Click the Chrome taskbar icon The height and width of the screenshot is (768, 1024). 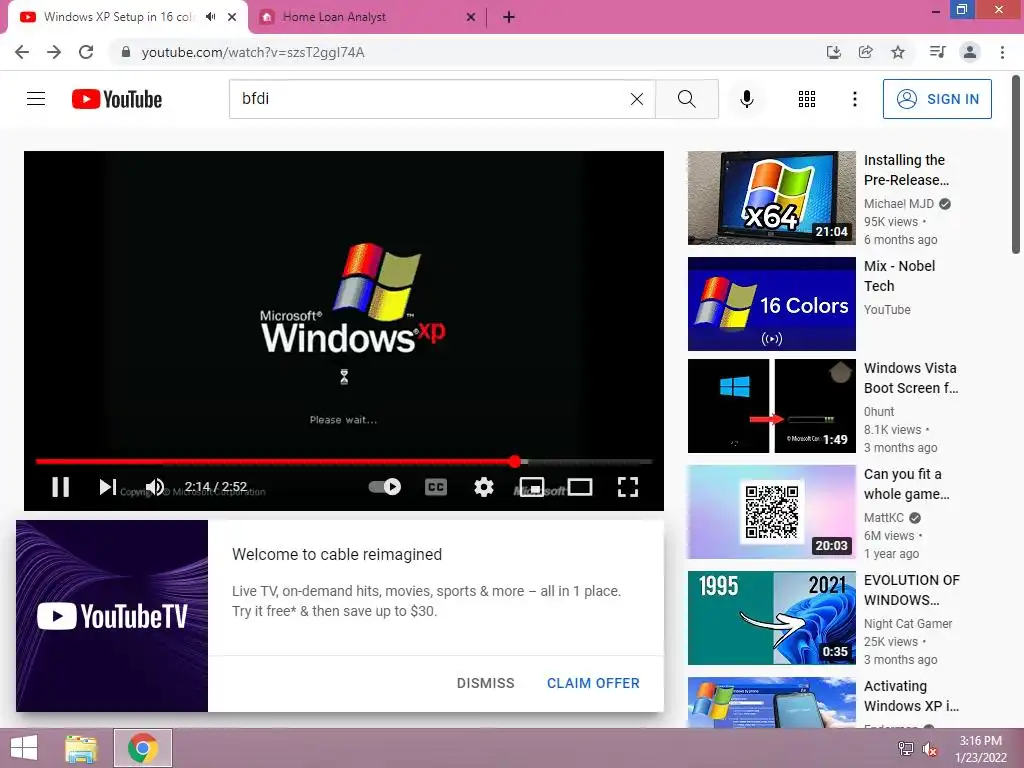pos(142,748)
